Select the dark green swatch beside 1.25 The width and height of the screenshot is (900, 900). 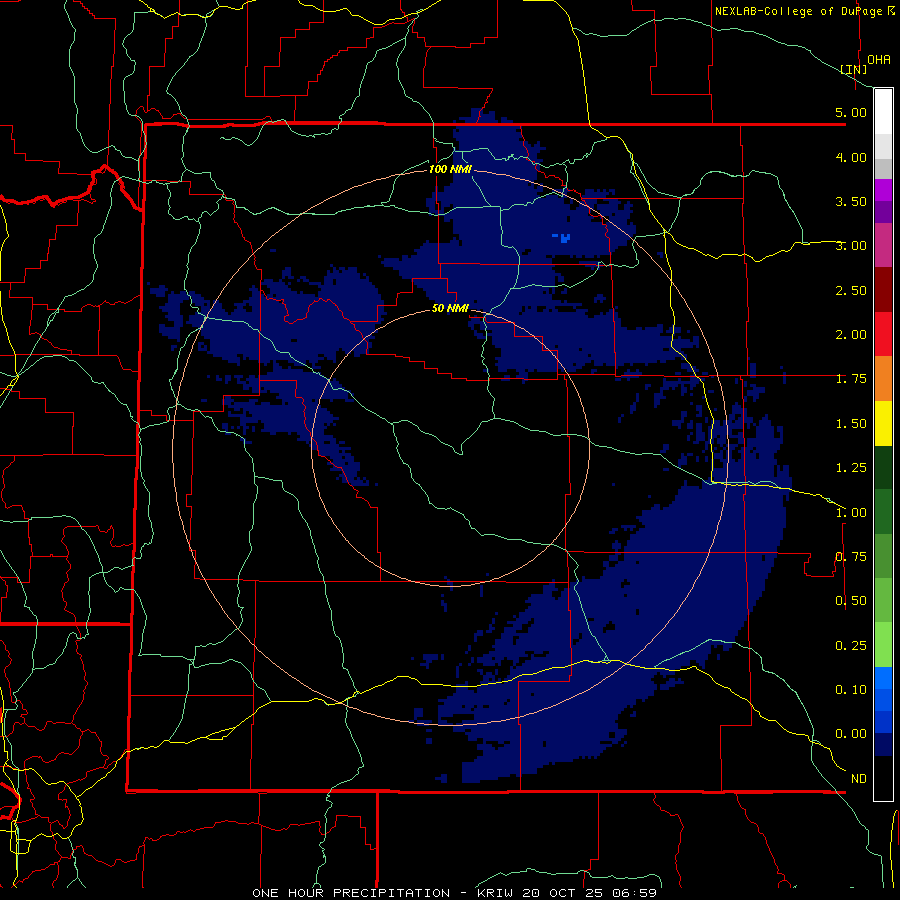[883, 467]
